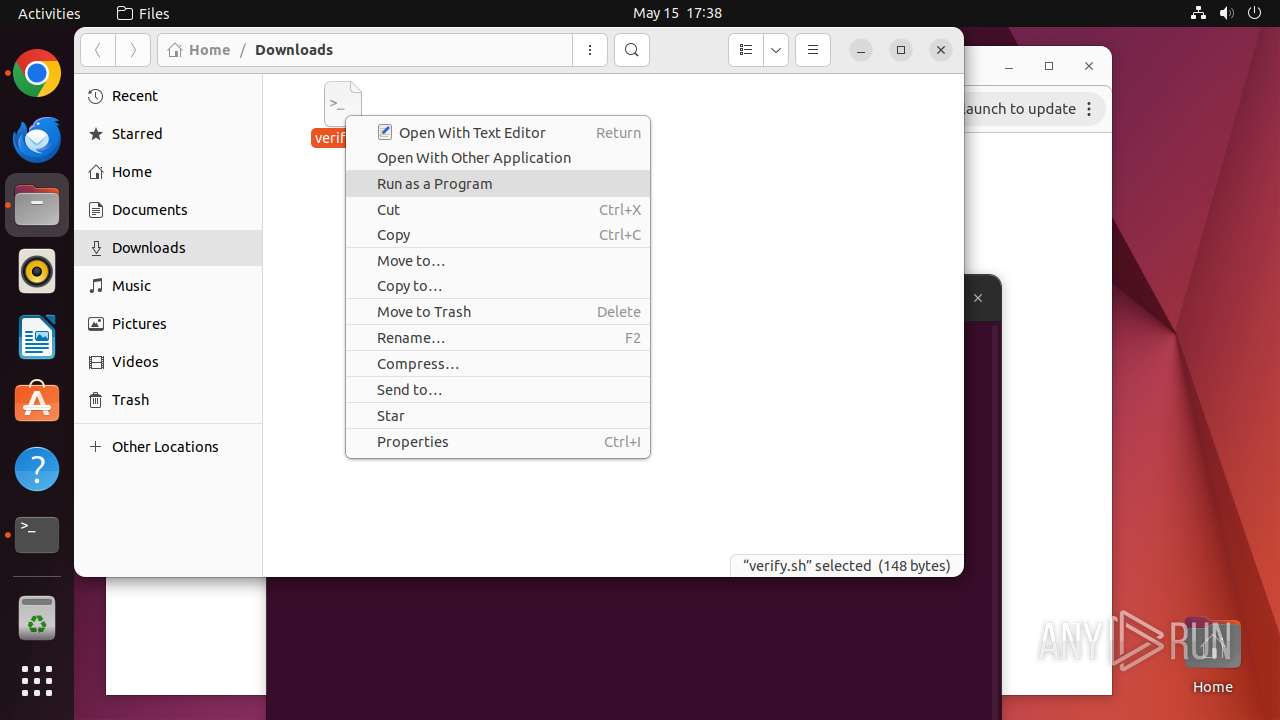Launch Ubuntu Software store from dock

pos(37,403)
